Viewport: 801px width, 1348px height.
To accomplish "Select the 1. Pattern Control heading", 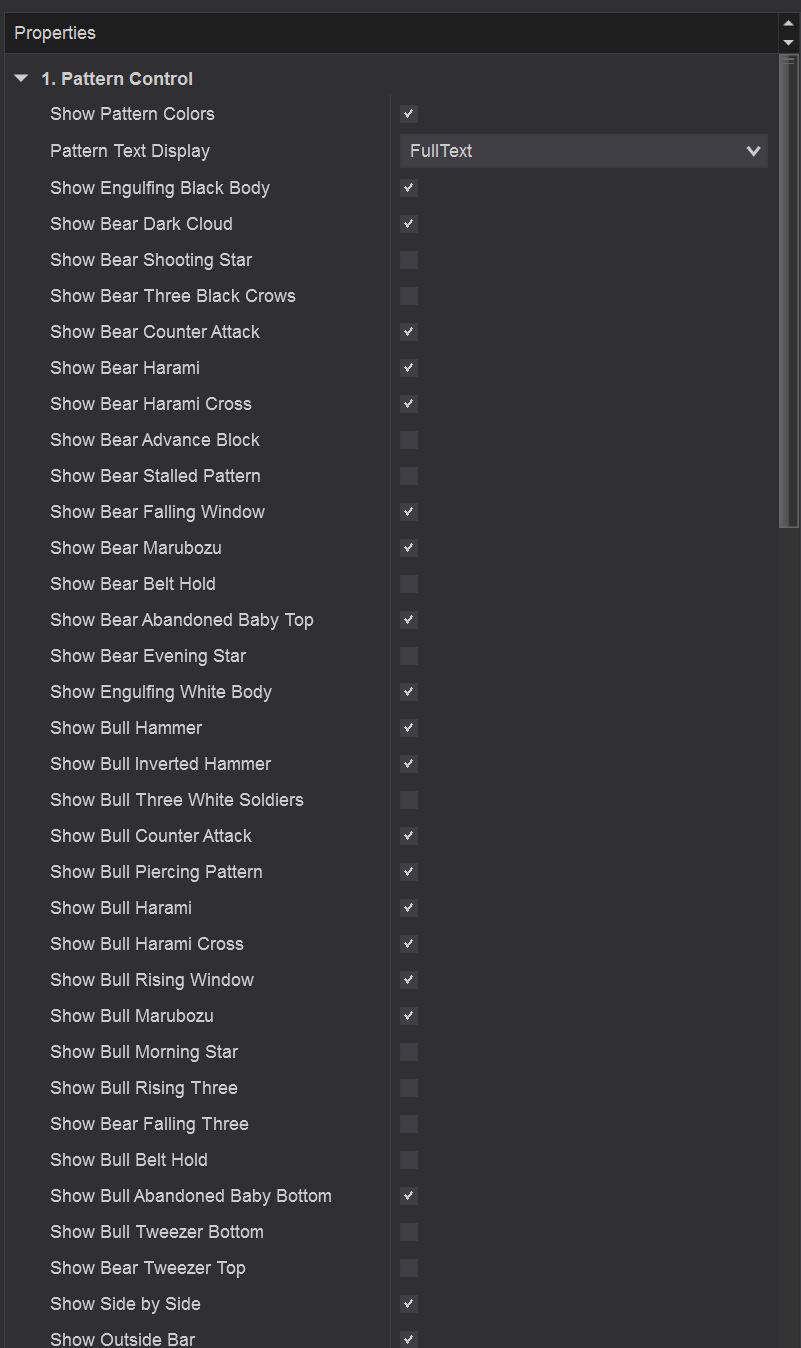I will click(117, 79).
